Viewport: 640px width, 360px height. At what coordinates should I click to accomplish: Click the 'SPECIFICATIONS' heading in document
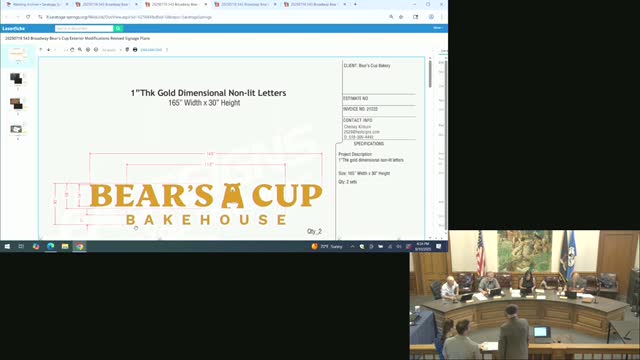tap(369, 144)
